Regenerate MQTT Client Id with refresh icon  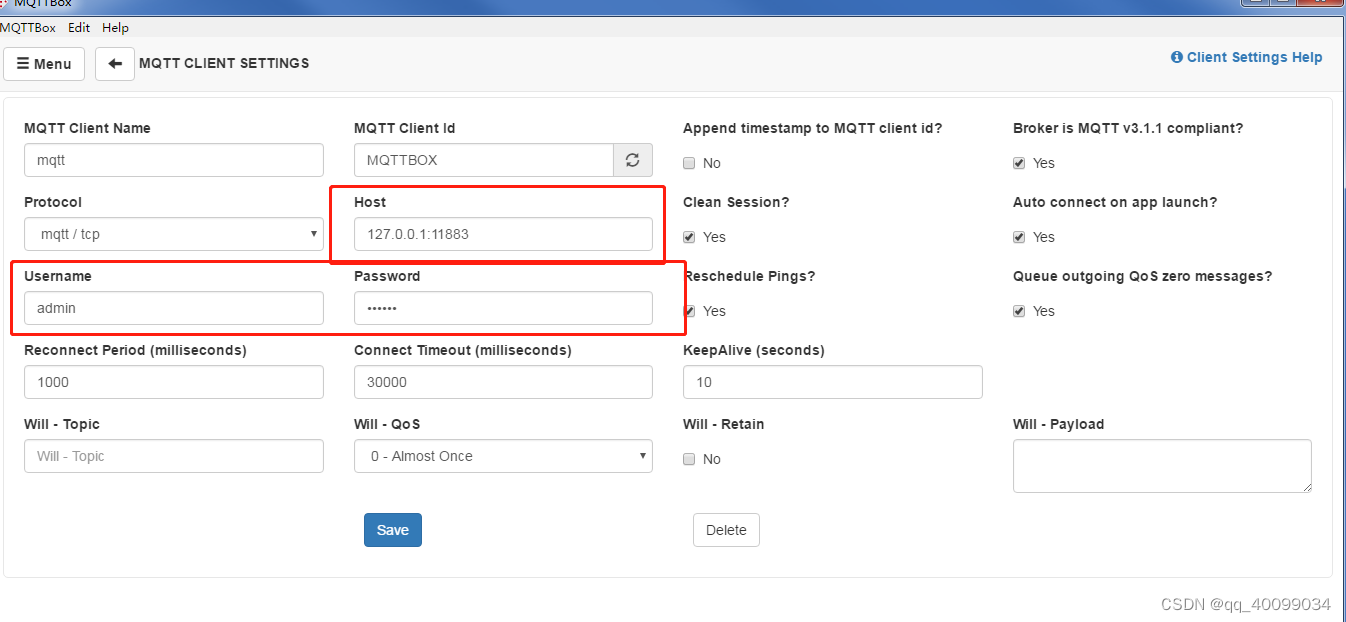(x=632, y=160)
